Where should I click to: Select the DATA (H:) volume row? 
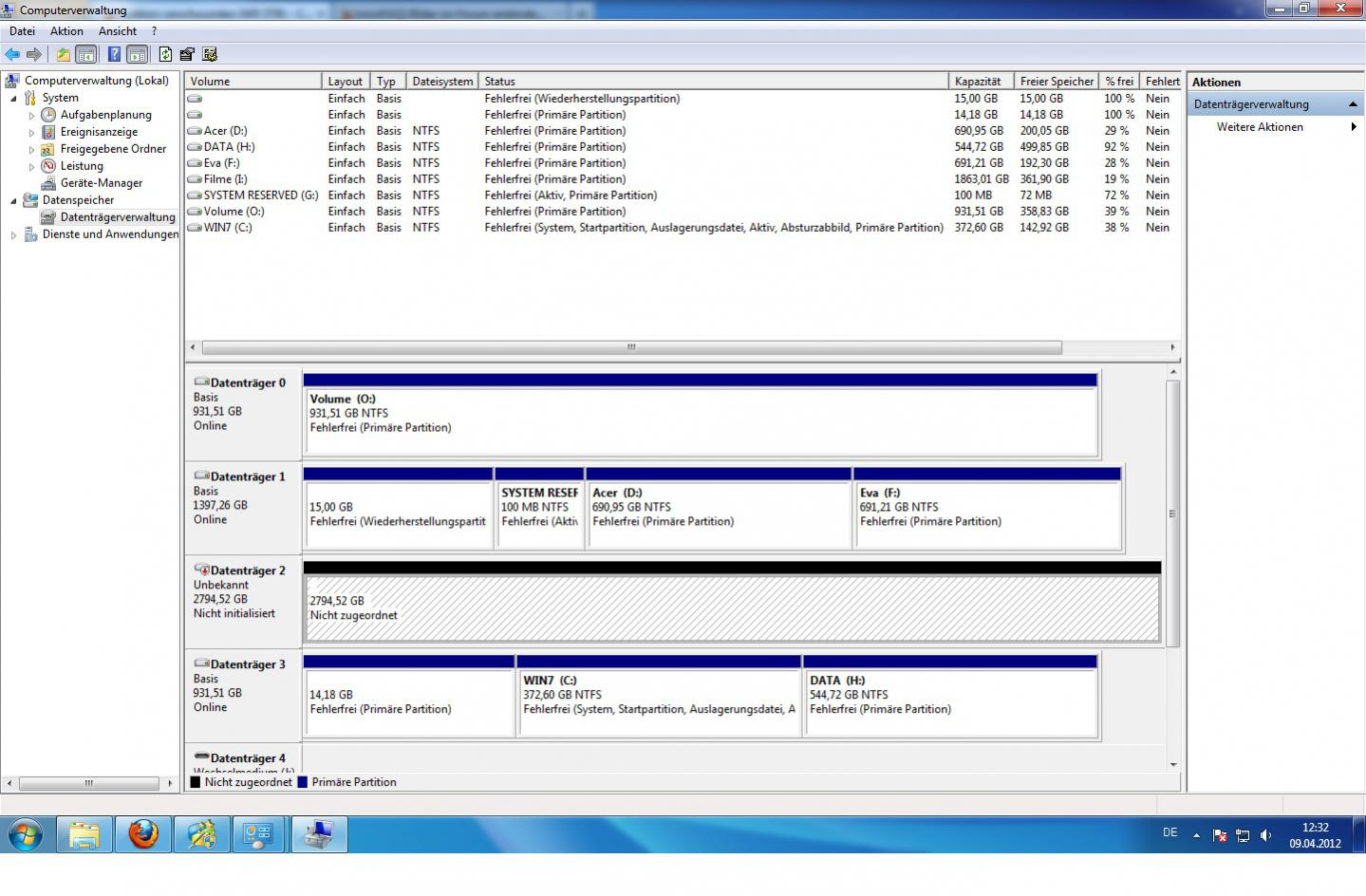point(683,147)
